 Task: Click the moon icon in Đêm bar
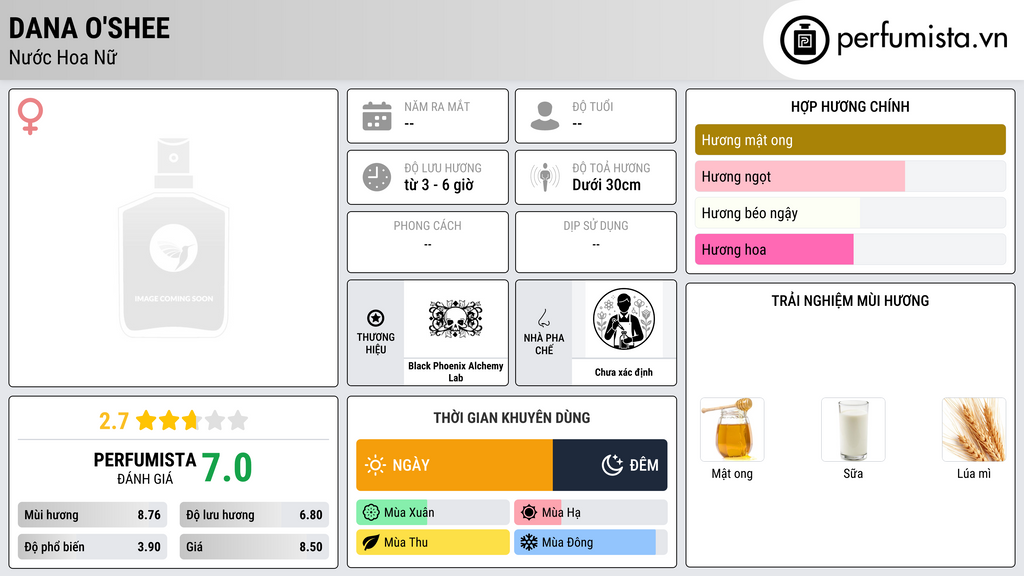point(612,465)
